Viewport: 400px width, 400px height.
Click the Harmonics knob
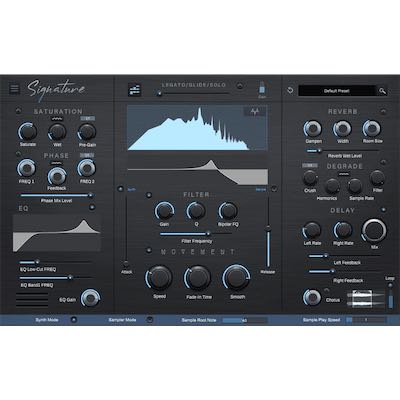[x=332, y=186]
